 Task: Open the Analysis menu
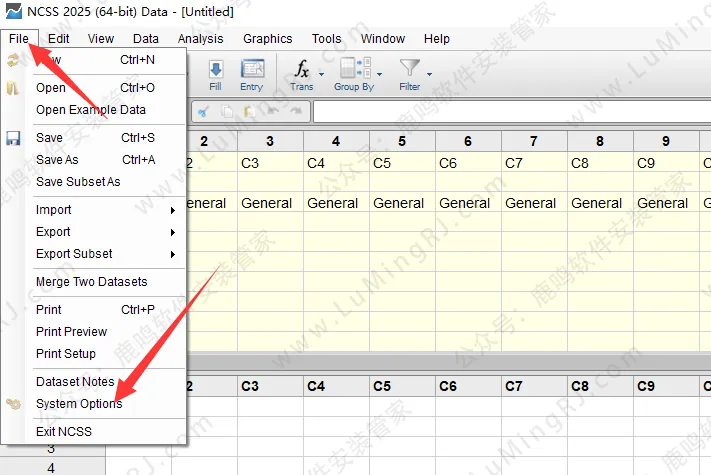(200, 39)
